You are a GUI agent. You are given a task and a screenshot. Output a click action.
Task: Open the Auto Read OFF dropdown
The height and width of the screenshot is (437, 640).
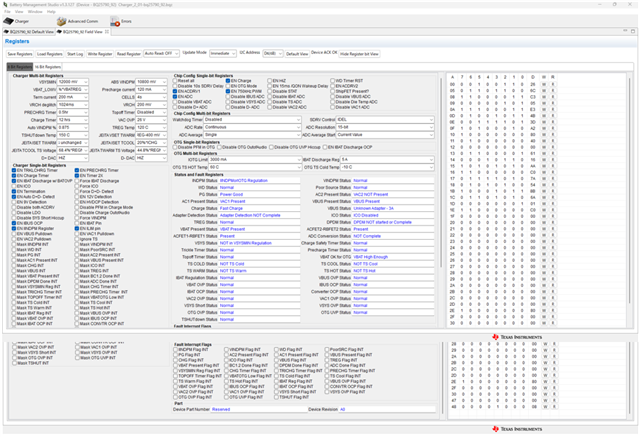[162, 53]
